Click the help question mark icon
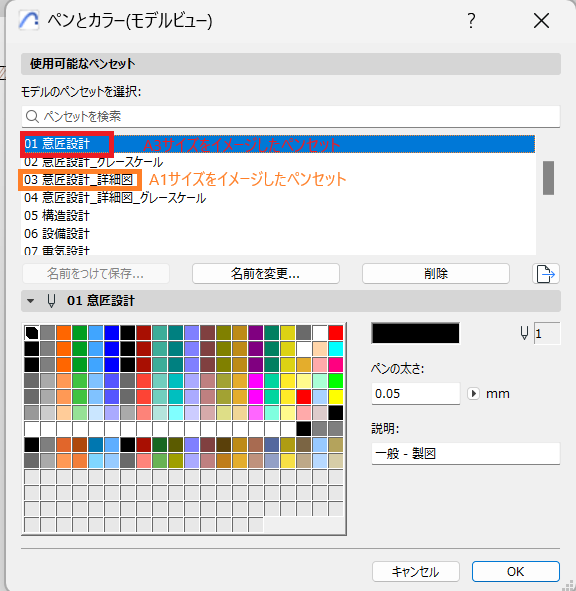576x591 pixels. (471, 20)
